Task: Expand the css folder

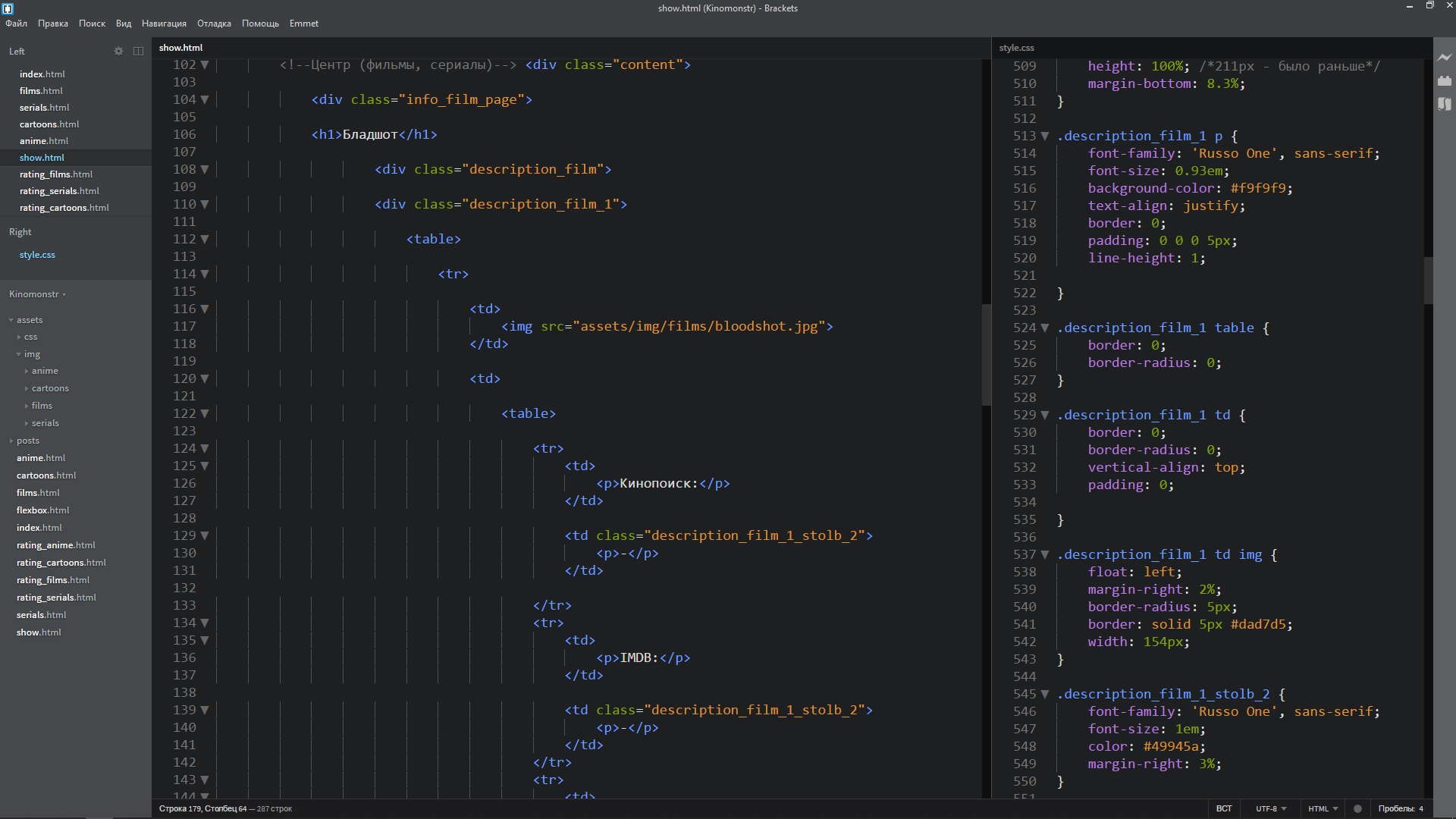Action: click(19, 337)
